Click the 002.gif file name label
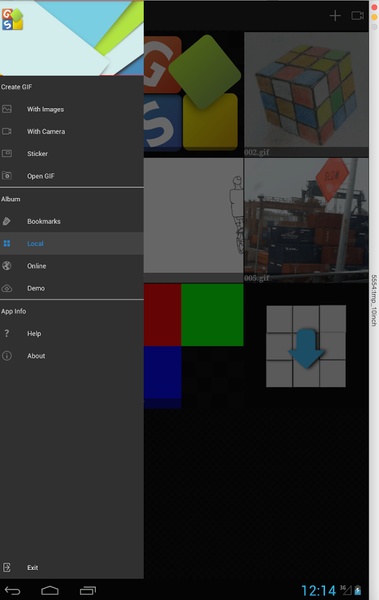Screen dimensions: 379x600 257,152
